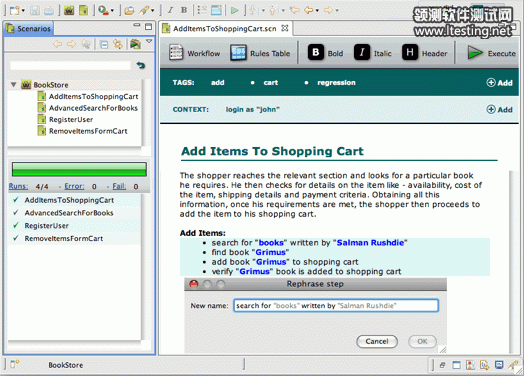Click the Last edit location arrow icon
The height and width of the screenshot is (376, 524).
[294, 10]
